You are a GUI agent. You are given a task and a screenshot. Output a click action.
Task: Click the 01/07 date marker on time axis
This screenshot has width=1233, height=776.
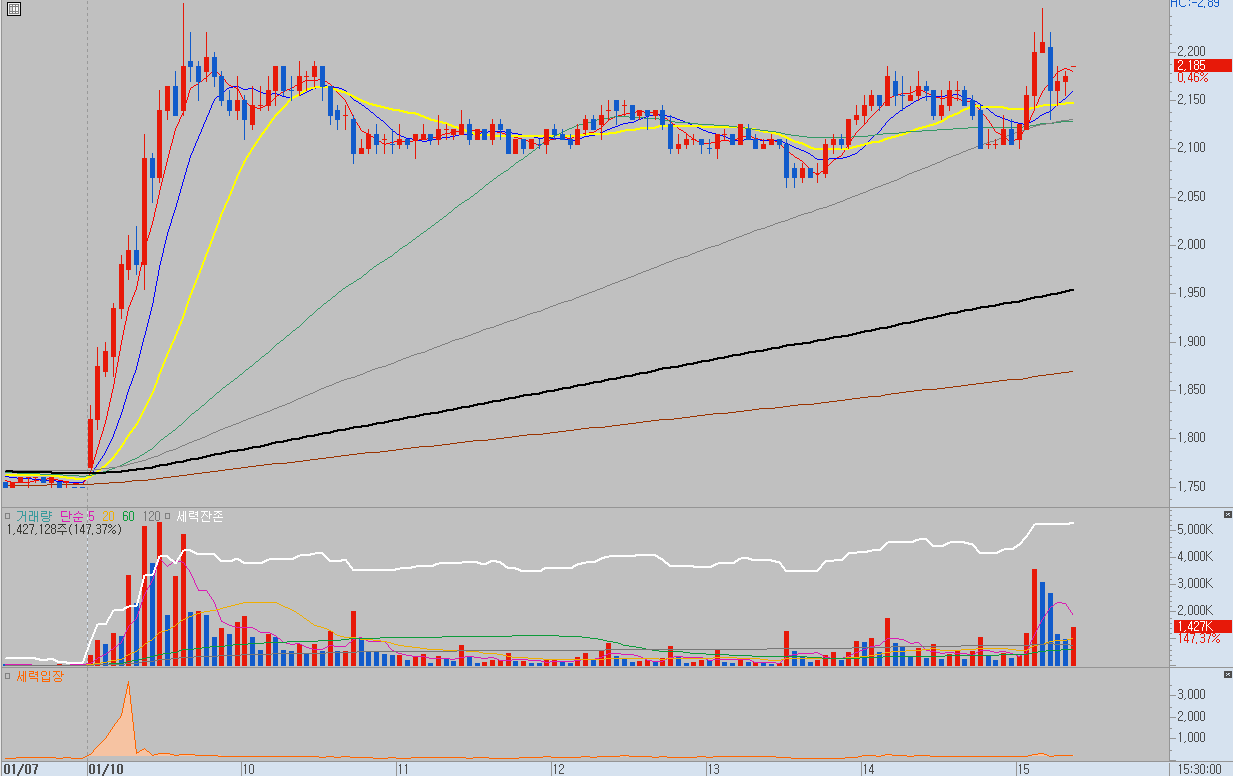pyautogui.click(x=19, y=769)
